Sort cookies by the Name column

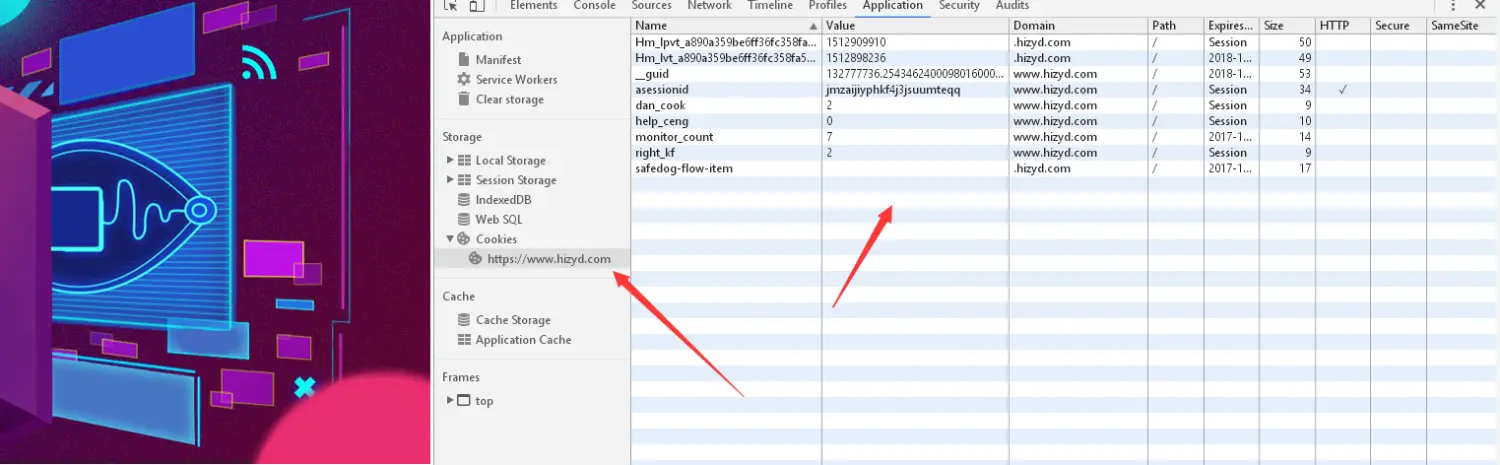pyautogui.click(x=726, y=26)
